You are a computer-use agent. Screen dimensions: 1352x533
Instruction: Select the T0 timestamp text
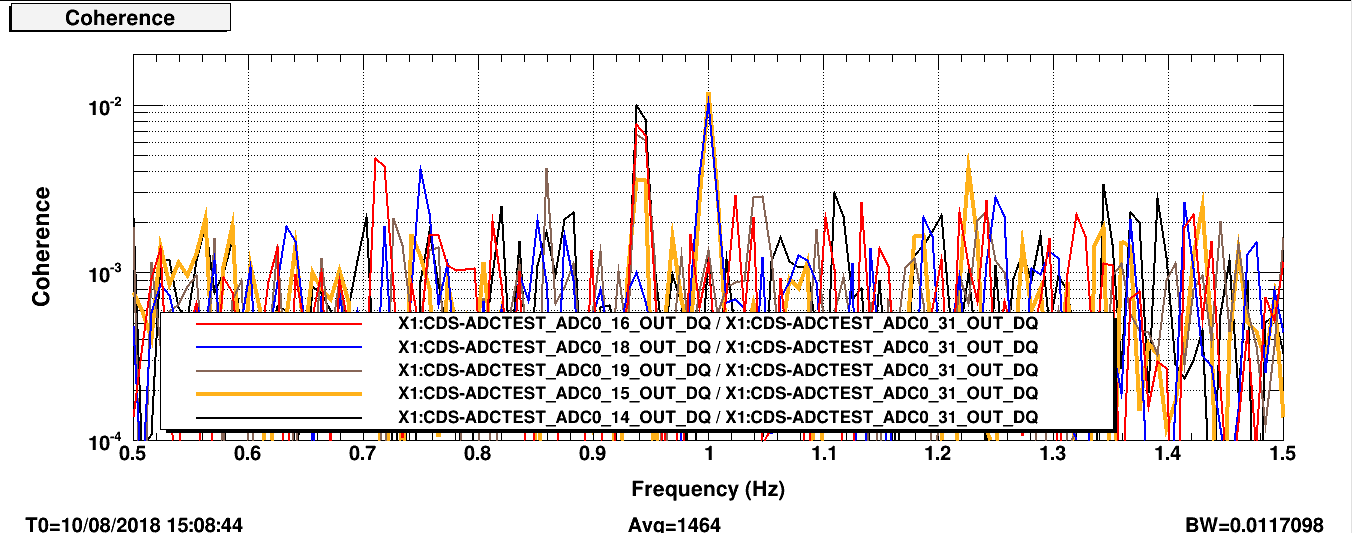tap(134, 524)
